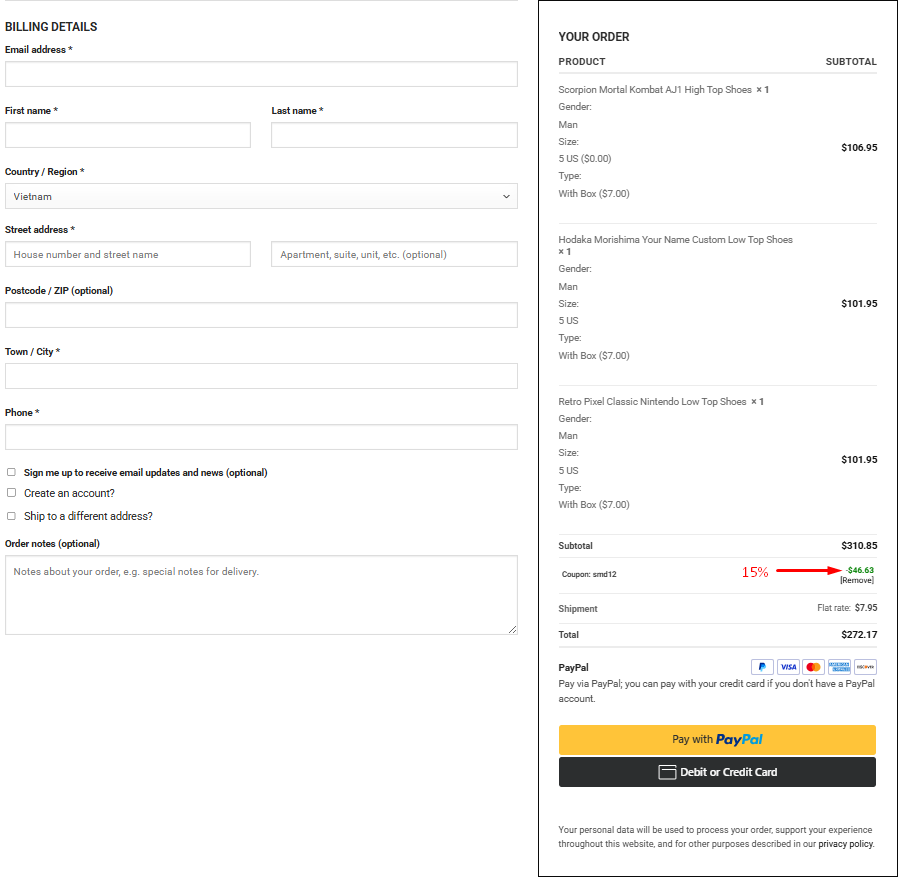This screenshot has width=904, height=879.
Task: Click Scorpion Mortal Kombat AJ1 High Top Shoes
Action: click(655, 89)
